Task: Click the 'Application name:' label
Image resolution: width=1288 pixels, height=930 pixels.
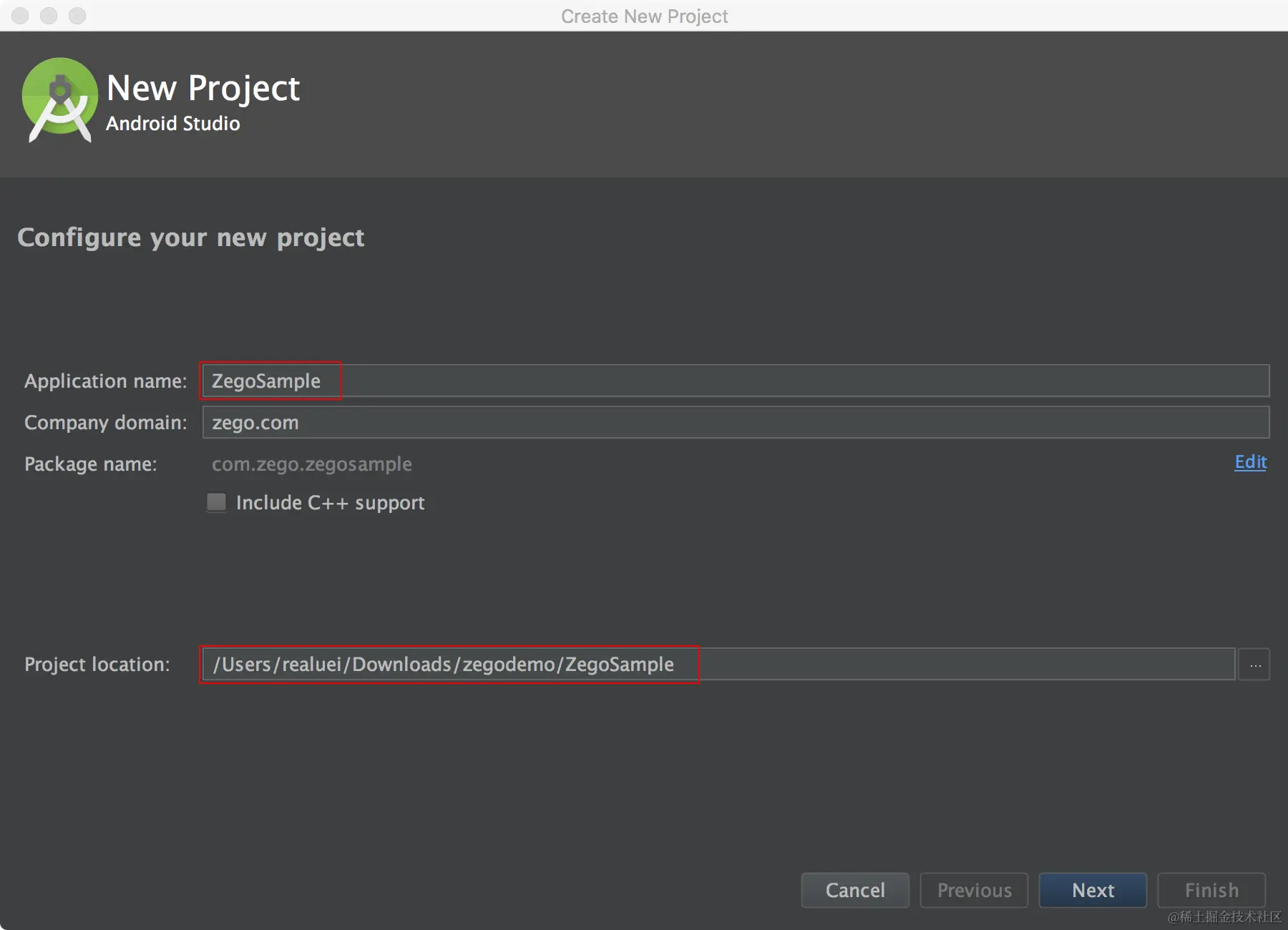Action: [106, 381]
